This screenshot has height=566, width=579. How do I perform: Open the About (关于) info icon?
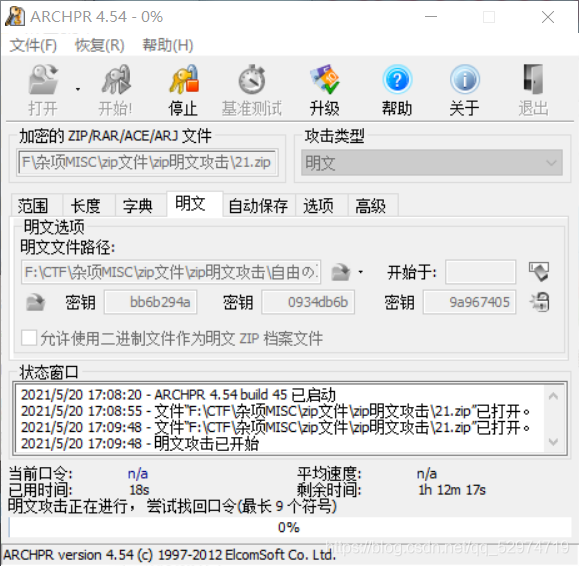coord(465,79)
